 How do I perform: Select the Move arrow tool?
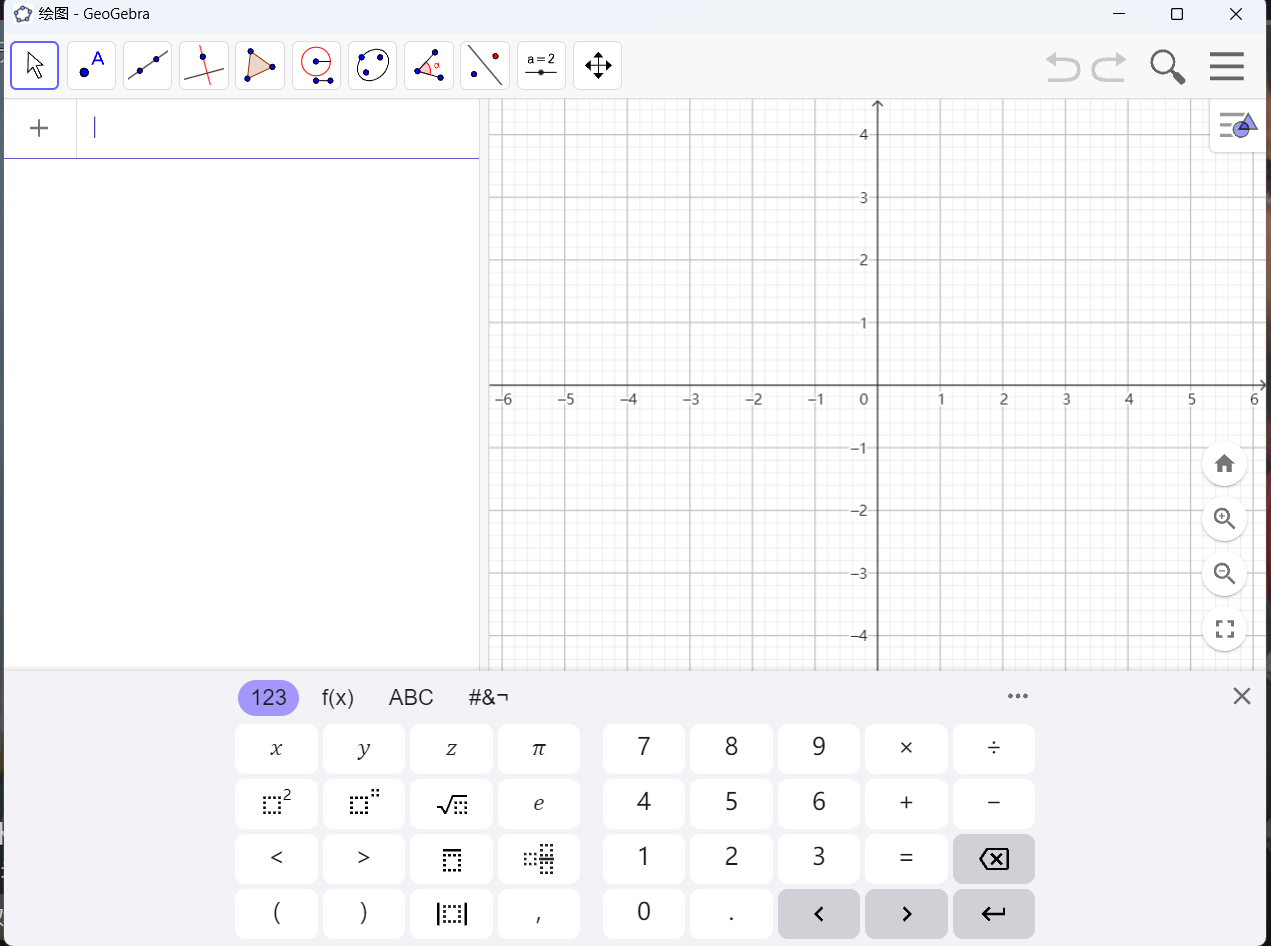click(35, 66)
